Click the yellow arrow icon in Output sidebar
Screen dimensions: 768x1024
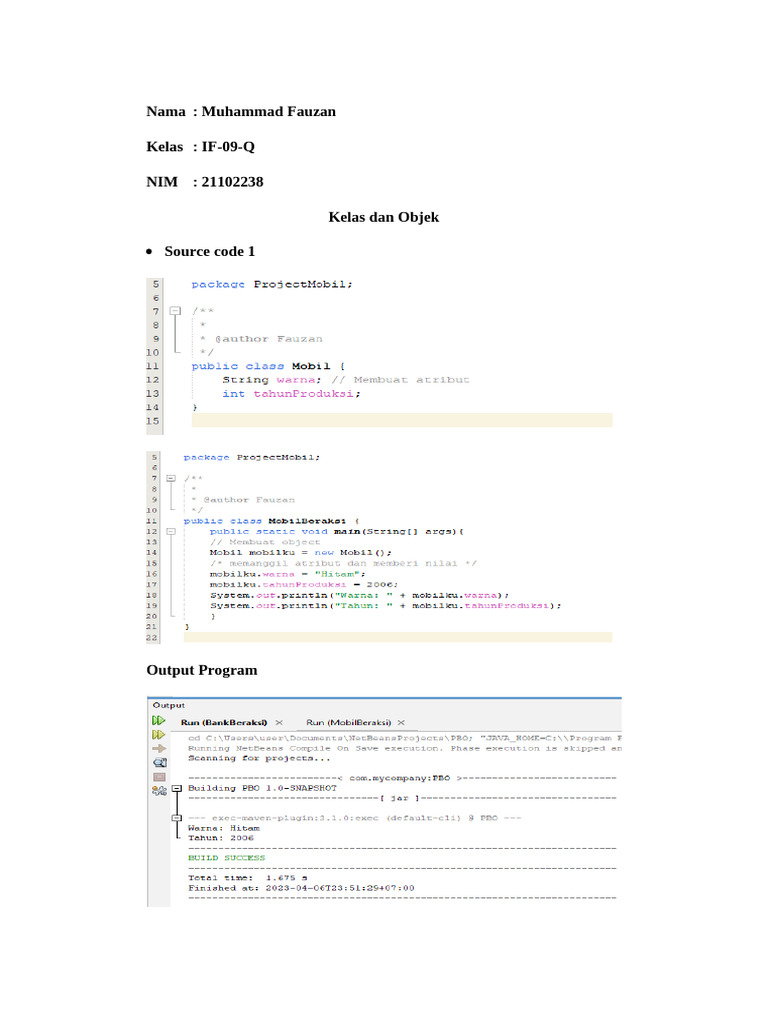click(158, 748)
